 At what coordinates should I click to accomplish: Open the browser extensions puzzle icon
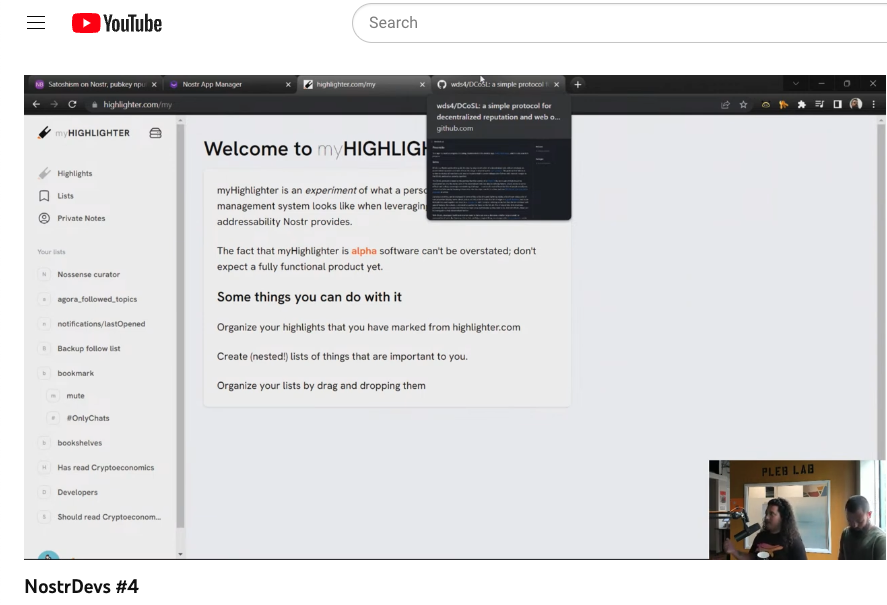click(x=801, y=104)
